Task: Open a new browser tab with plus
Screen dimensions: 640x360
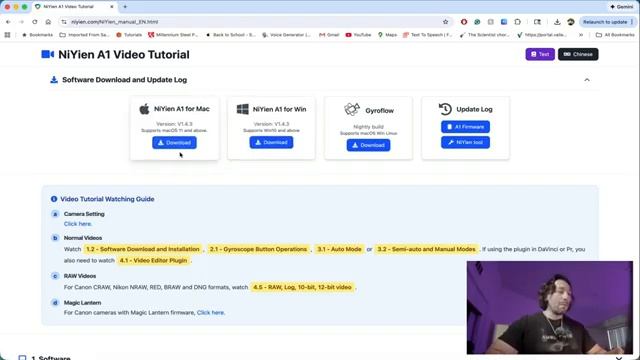Action: click(125, 7)
